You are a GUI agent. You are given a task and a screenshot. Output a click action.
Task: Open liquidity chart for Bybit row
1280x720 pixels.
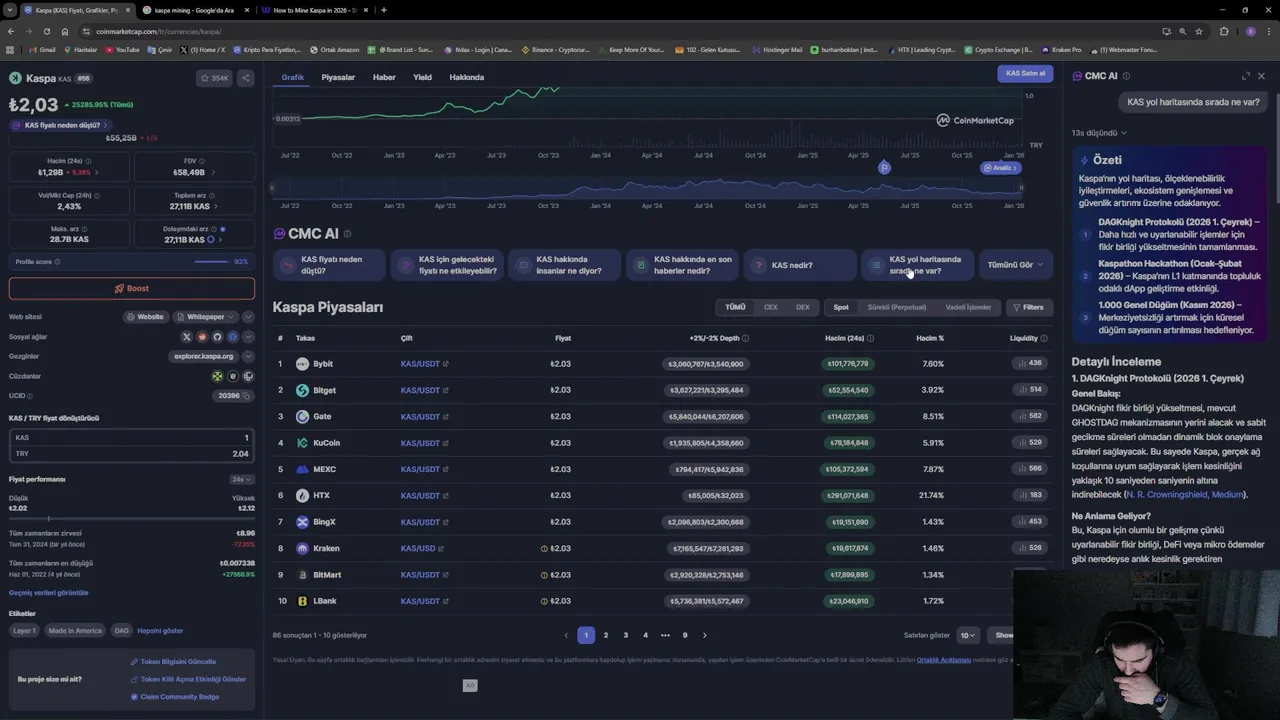pos(1029,364)
